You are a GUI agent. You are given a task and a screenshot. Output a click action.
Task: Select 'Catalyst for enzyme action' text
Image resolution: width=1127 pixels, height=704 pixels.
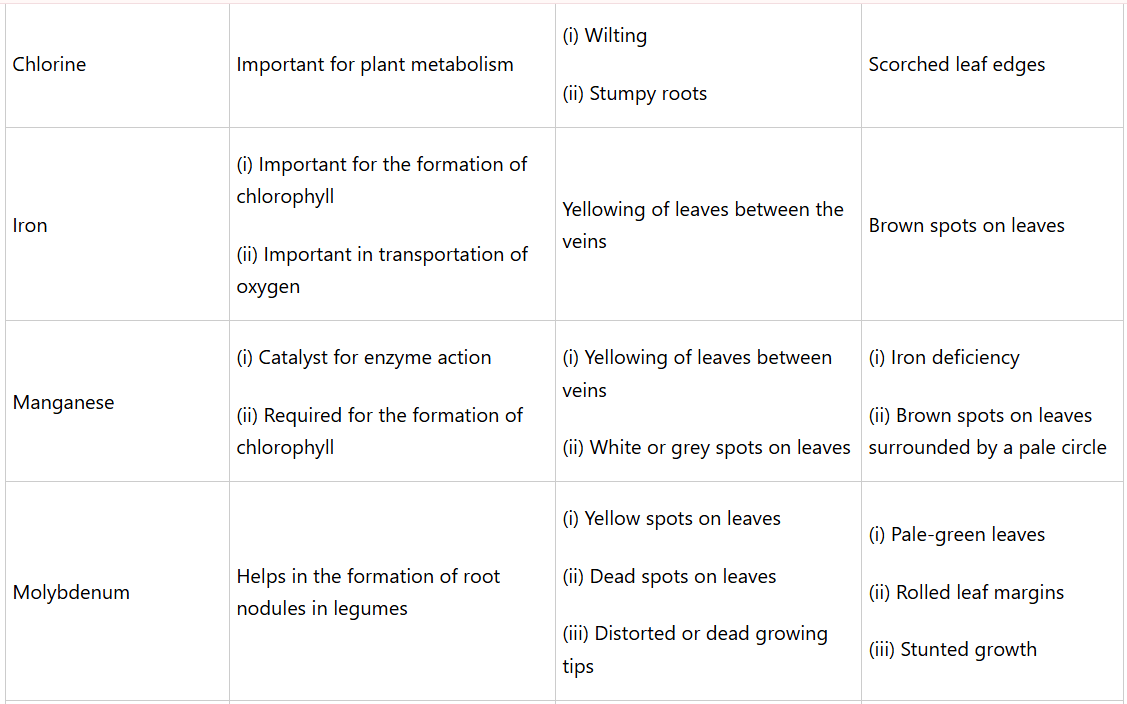374,358
